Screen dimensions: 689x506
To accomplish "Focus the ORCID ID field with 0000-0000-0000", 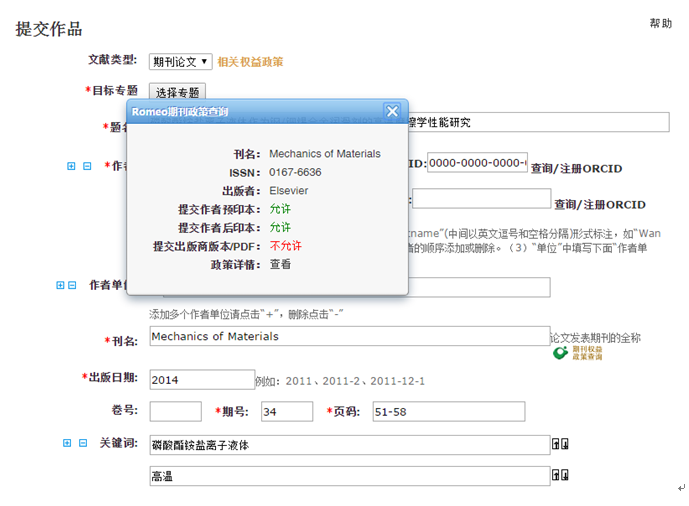I will 477,163.
